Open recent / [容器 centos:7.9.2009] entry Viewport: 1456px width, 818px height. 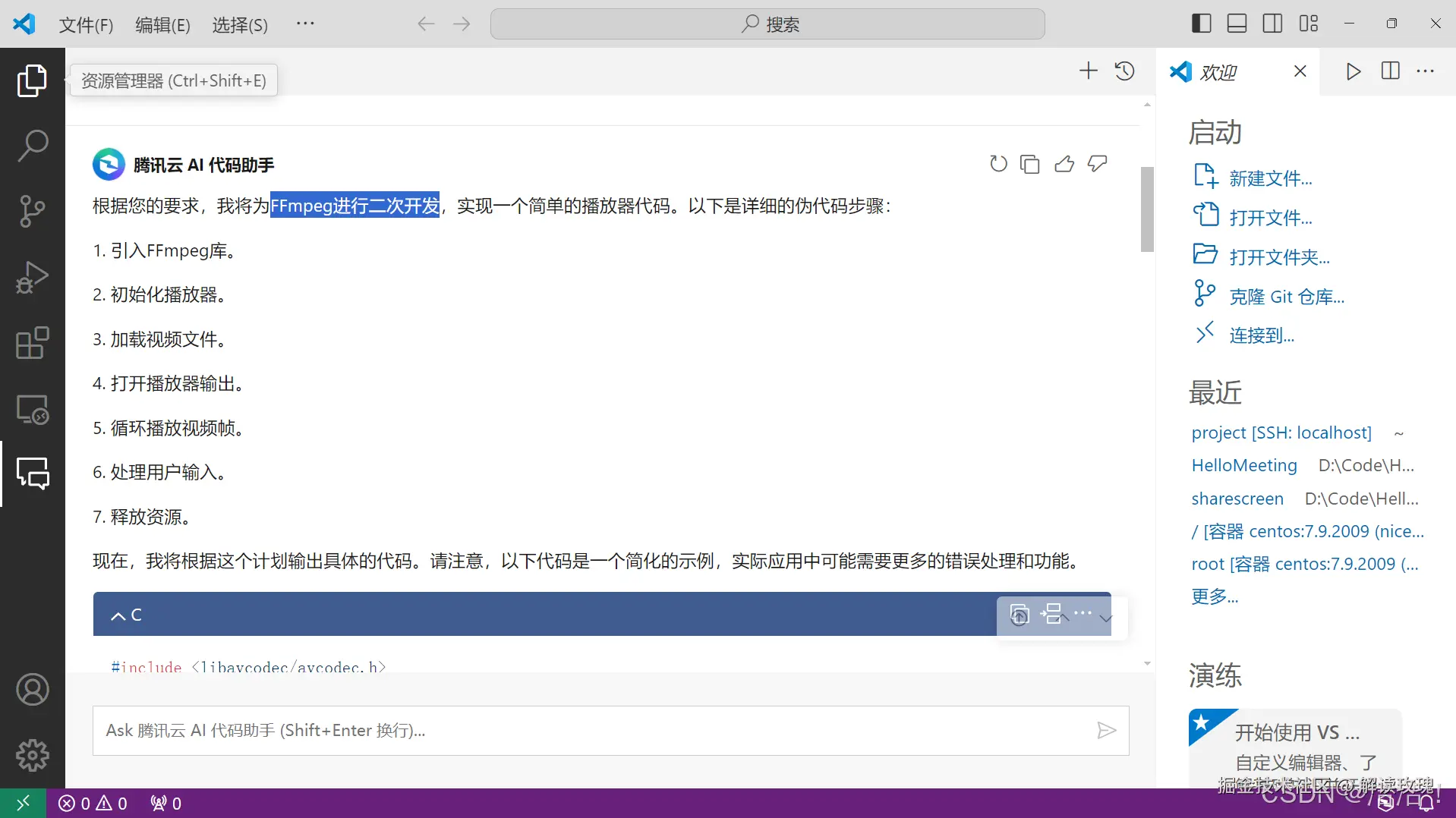coord(1308,531)
